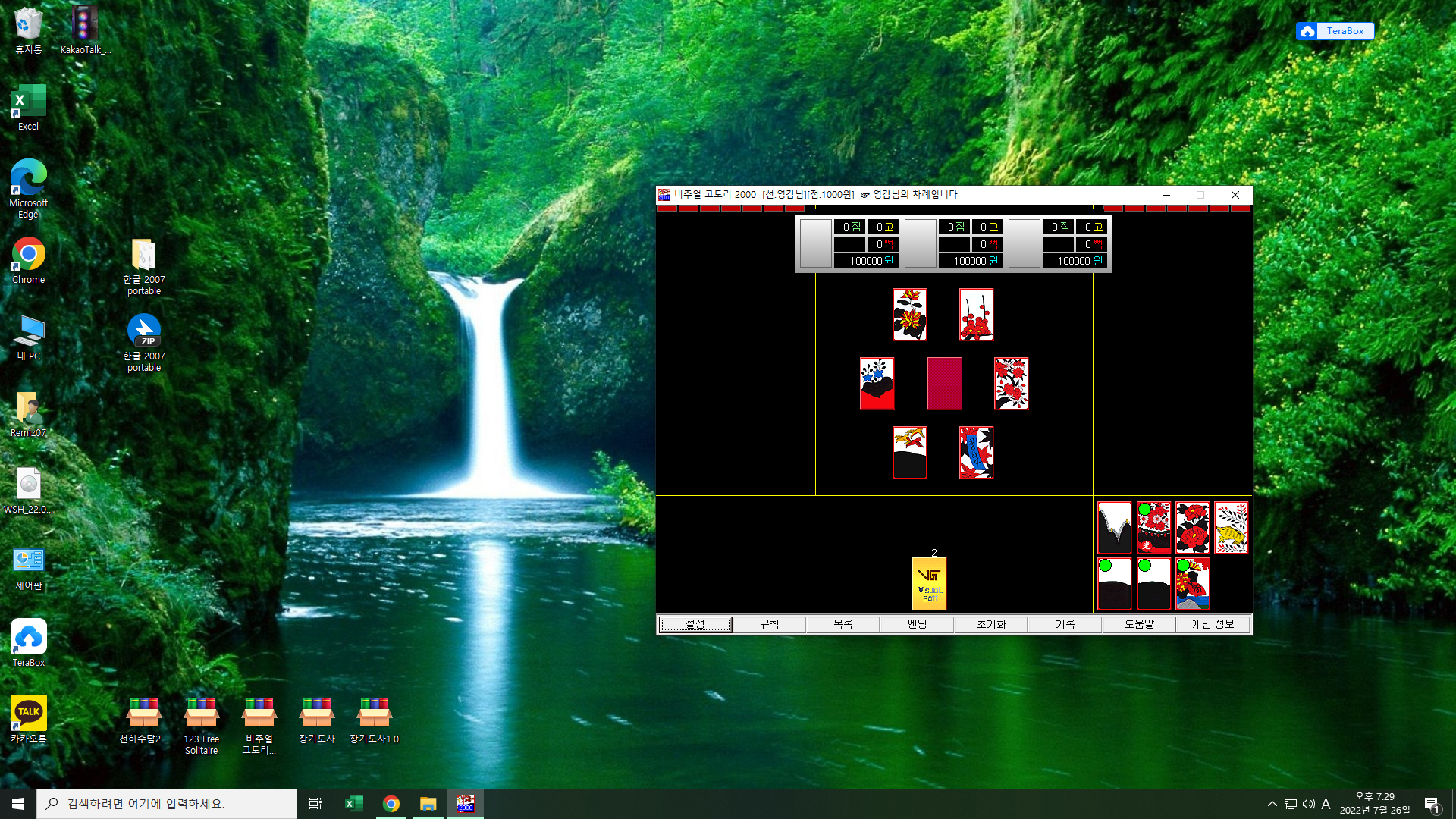This screenshot has height=819, width=1456.
Task: Open File Explorer from the taskbar
Action: pos(428,803)
